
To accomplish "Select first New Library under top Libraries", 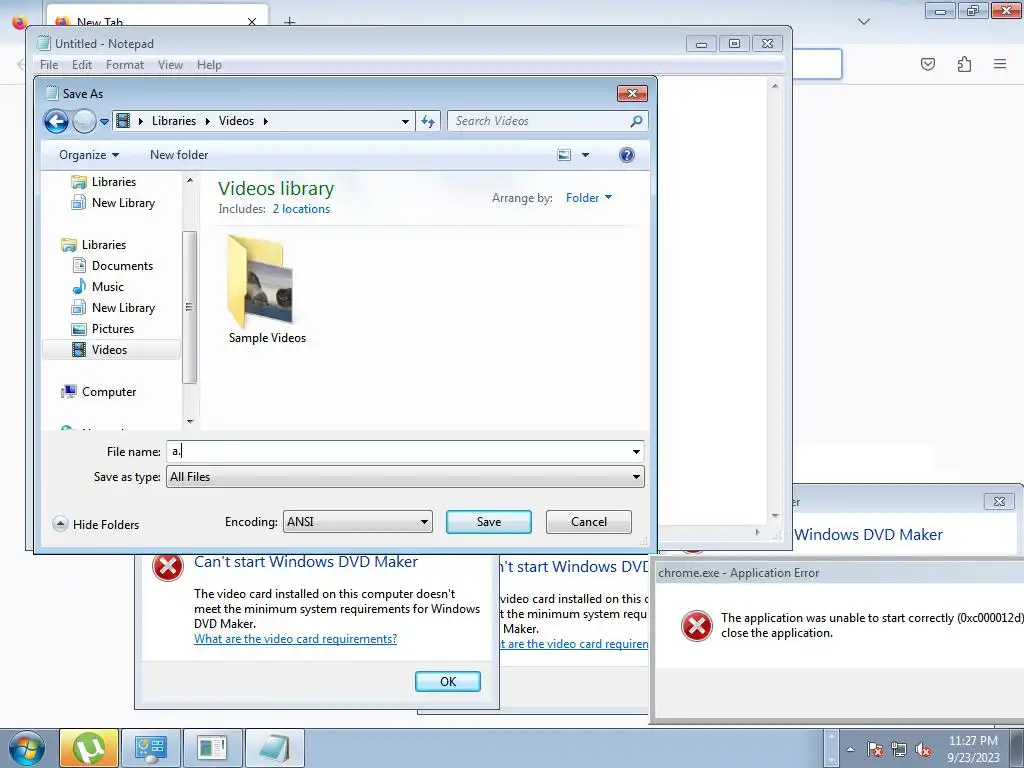I will pos(123,202).
